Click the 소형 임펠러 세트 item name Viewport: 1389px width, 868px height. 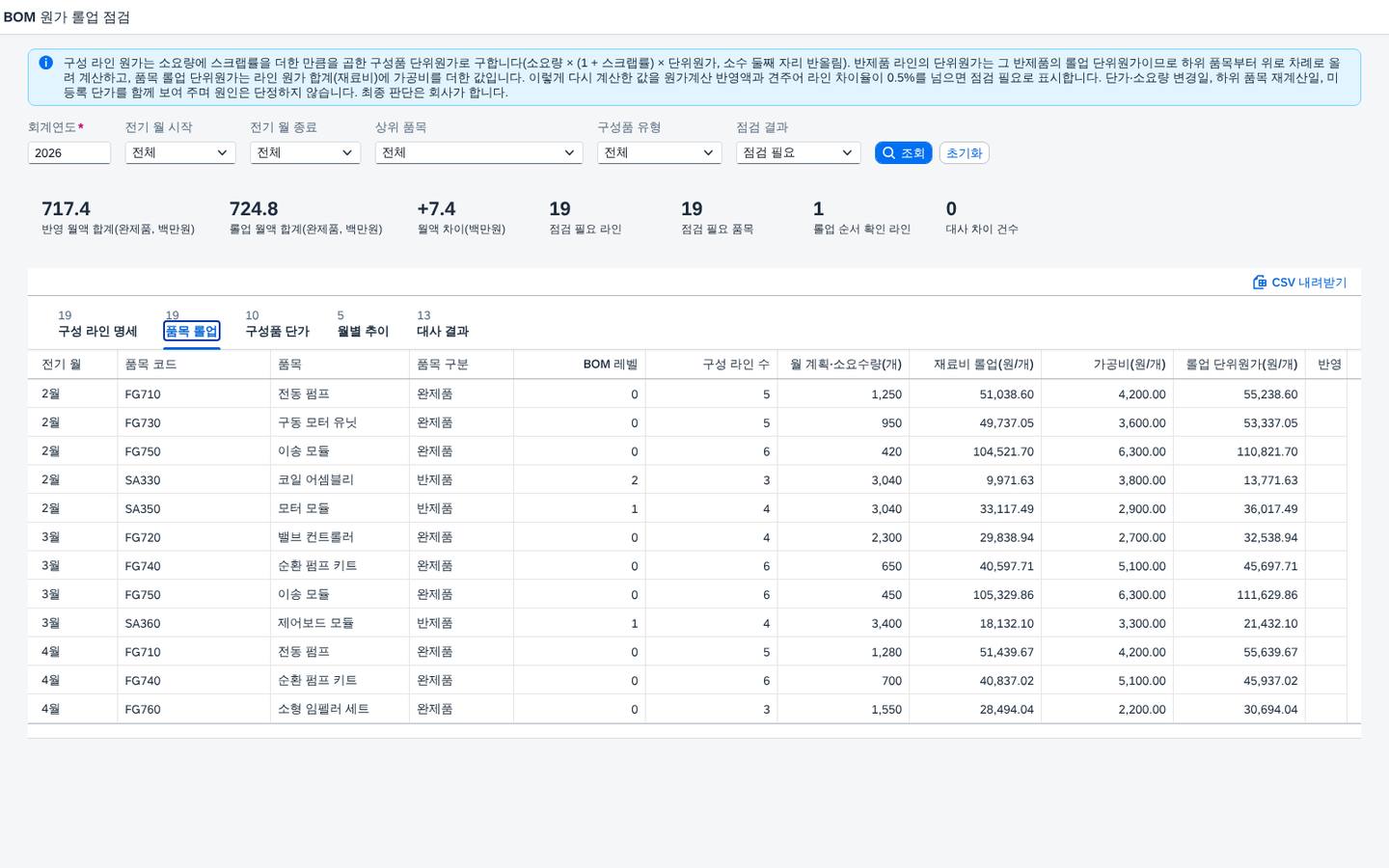click(323, 709)
